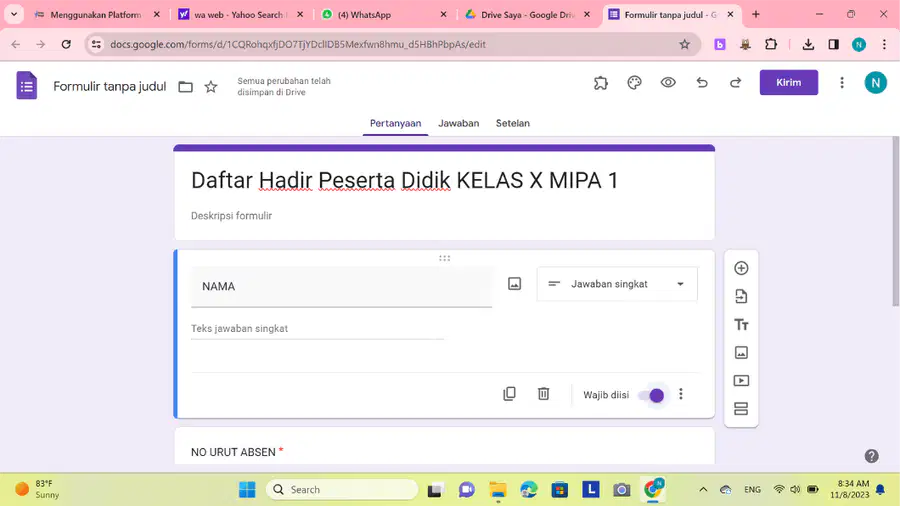The width and height of the screenshot is (900, 506).
Task: Preview the form with the eye icon
Action: tap(668, 83)
